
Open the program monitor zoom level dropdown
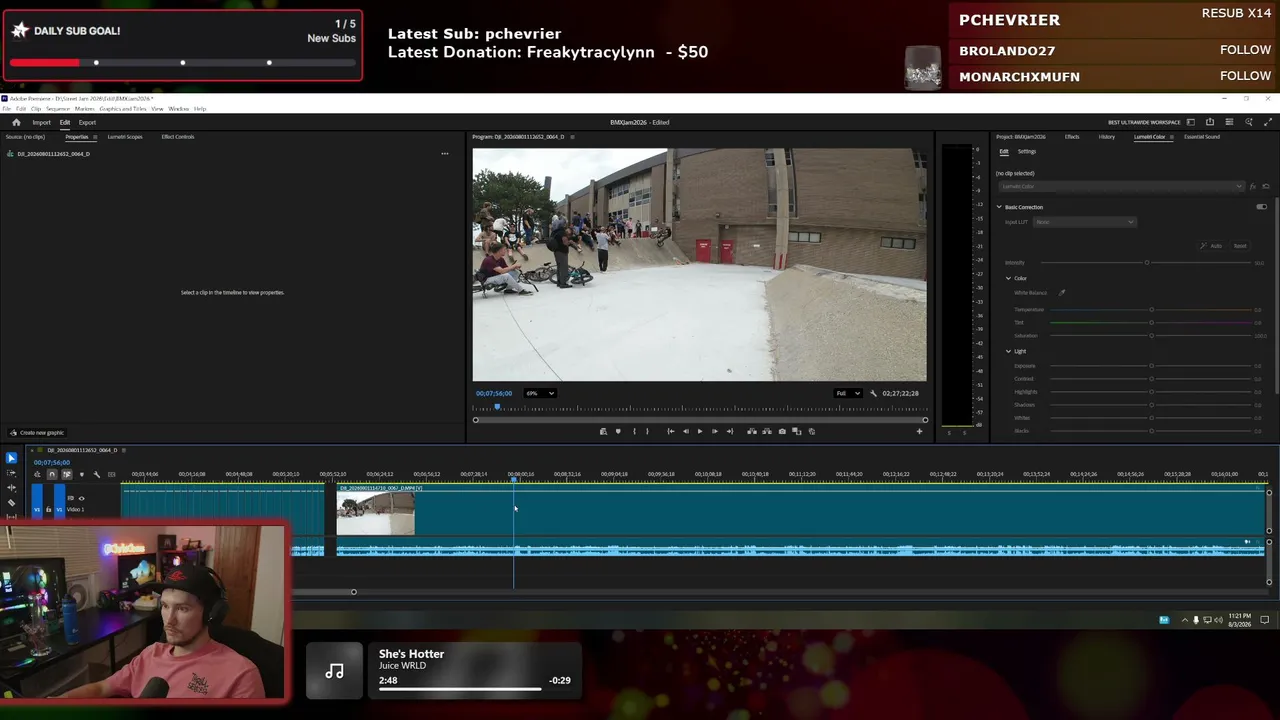(541, 393)
